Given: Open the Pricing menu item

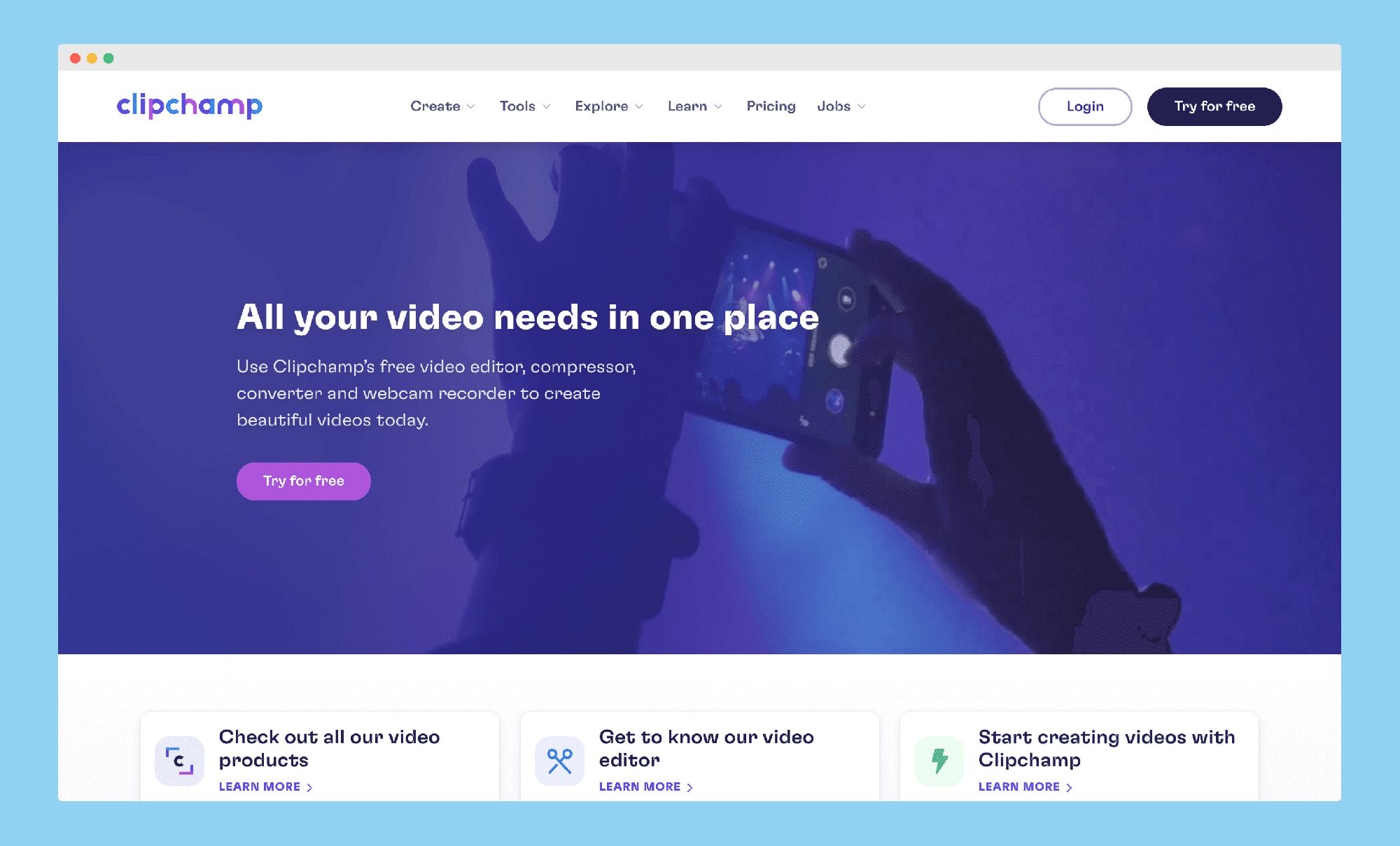Looking at the screenshot, I should pos(770,106).
